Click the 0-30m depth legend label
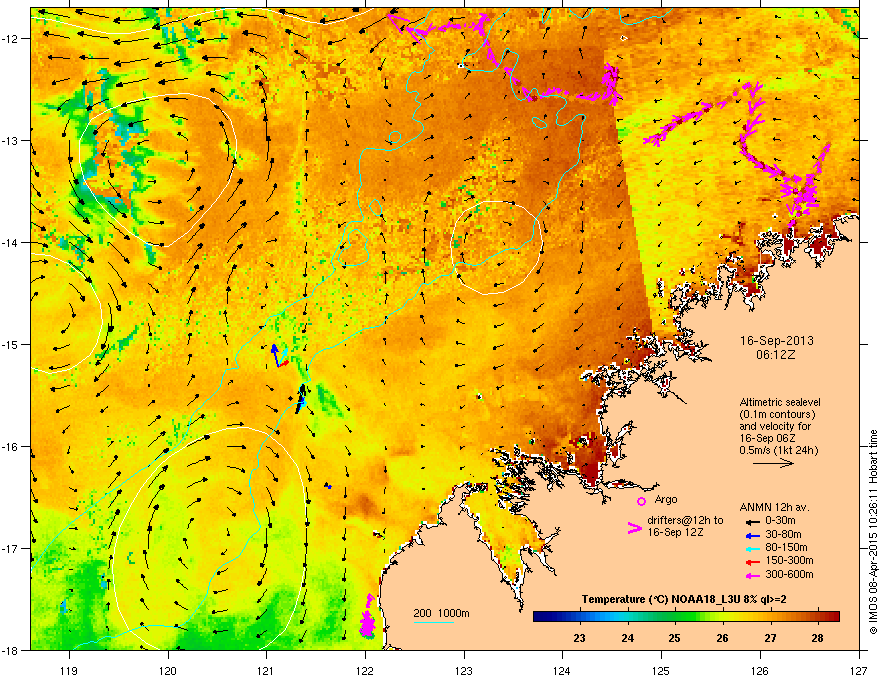This screenshot has width=880, height=680. point(780,521)
